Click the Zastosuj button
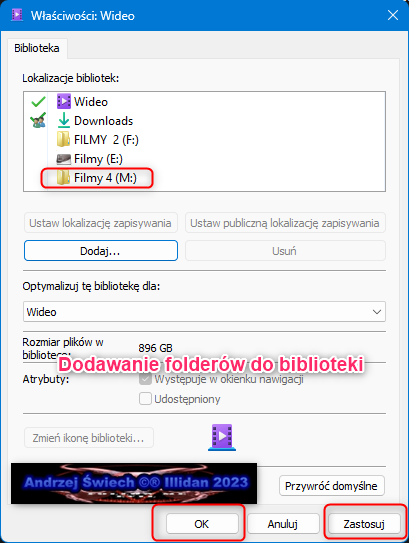The height and width of the screenshot is (543, 409). [x=364, y=524]
